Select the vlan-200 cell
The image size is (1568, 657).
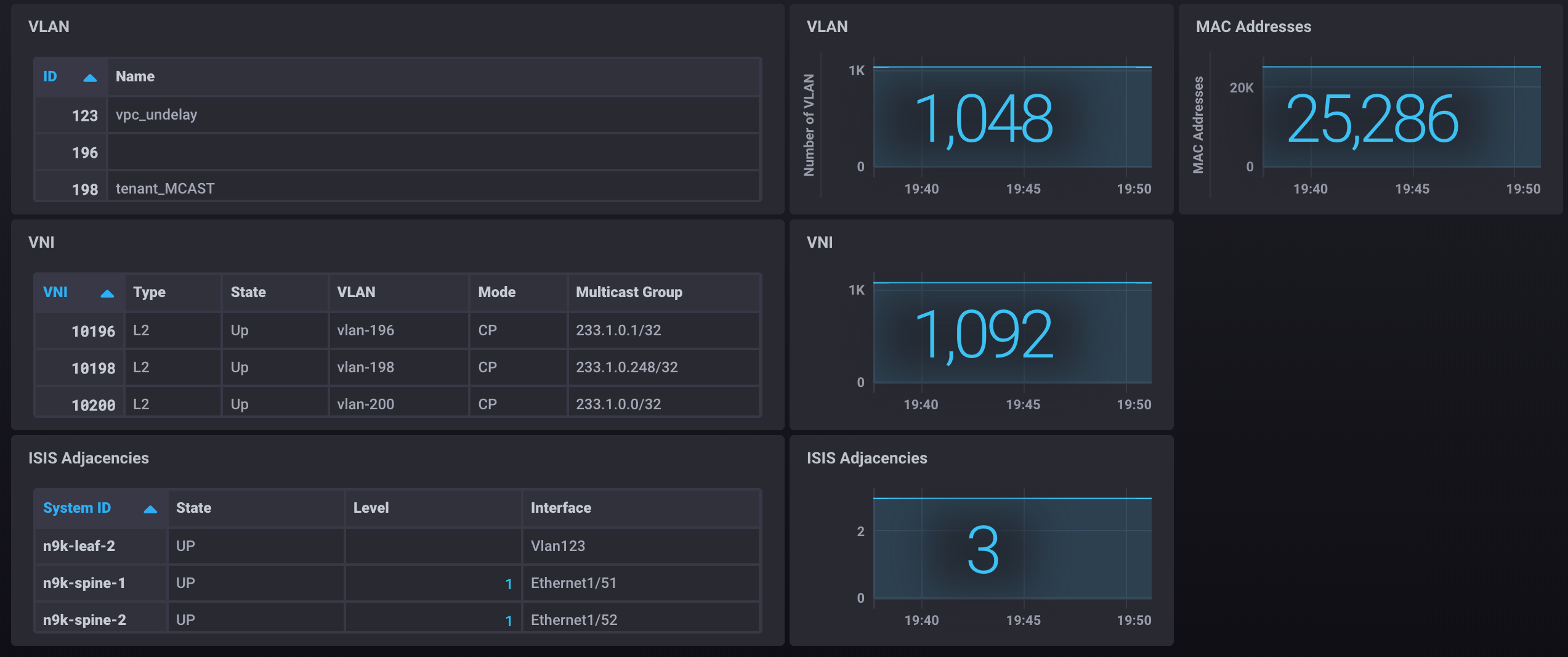(x=398, y=402)
